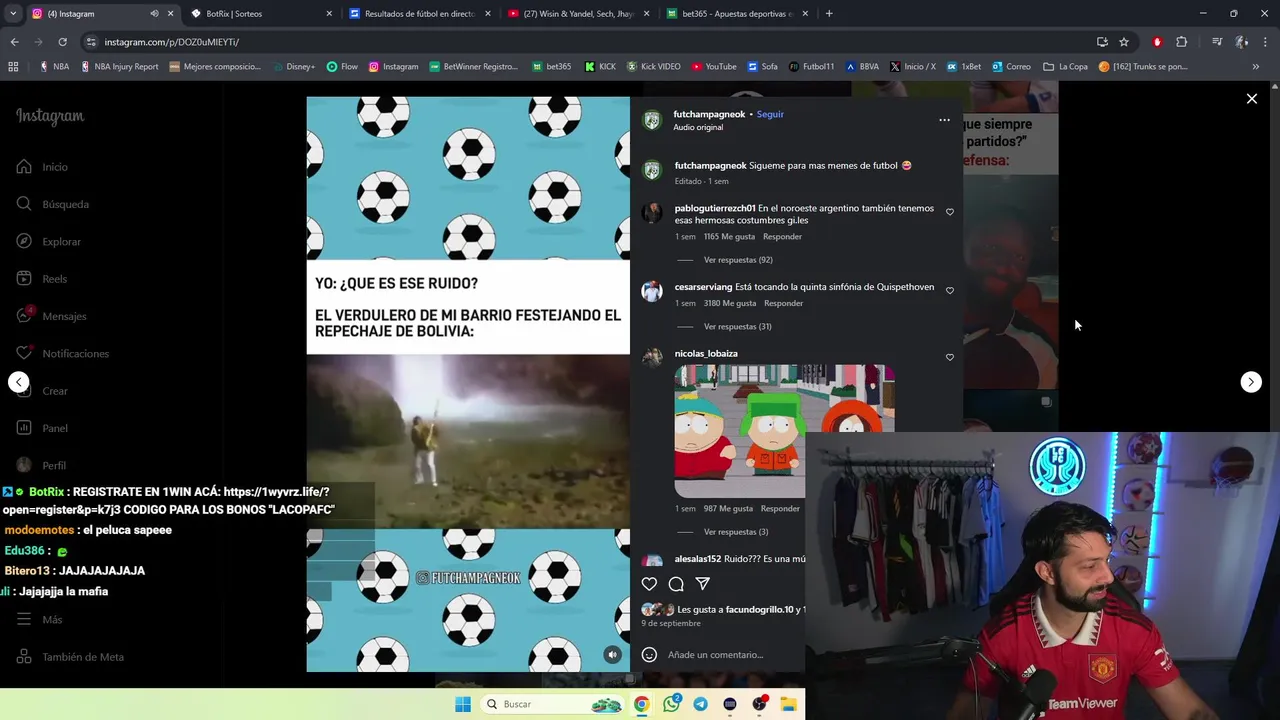Open the three-dot post options menu
This screenshot has width=1280, height=720.
[944, 120]
